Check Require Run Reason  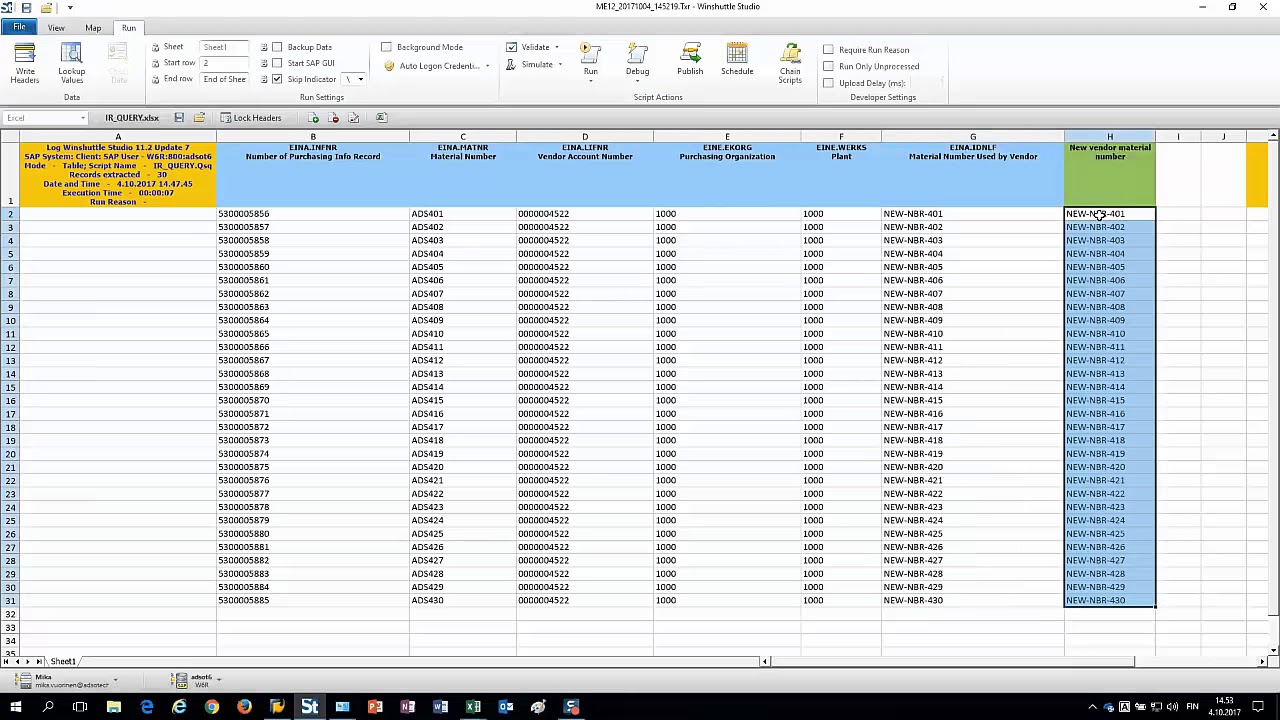pyautogui.click(x=828, y=49)
